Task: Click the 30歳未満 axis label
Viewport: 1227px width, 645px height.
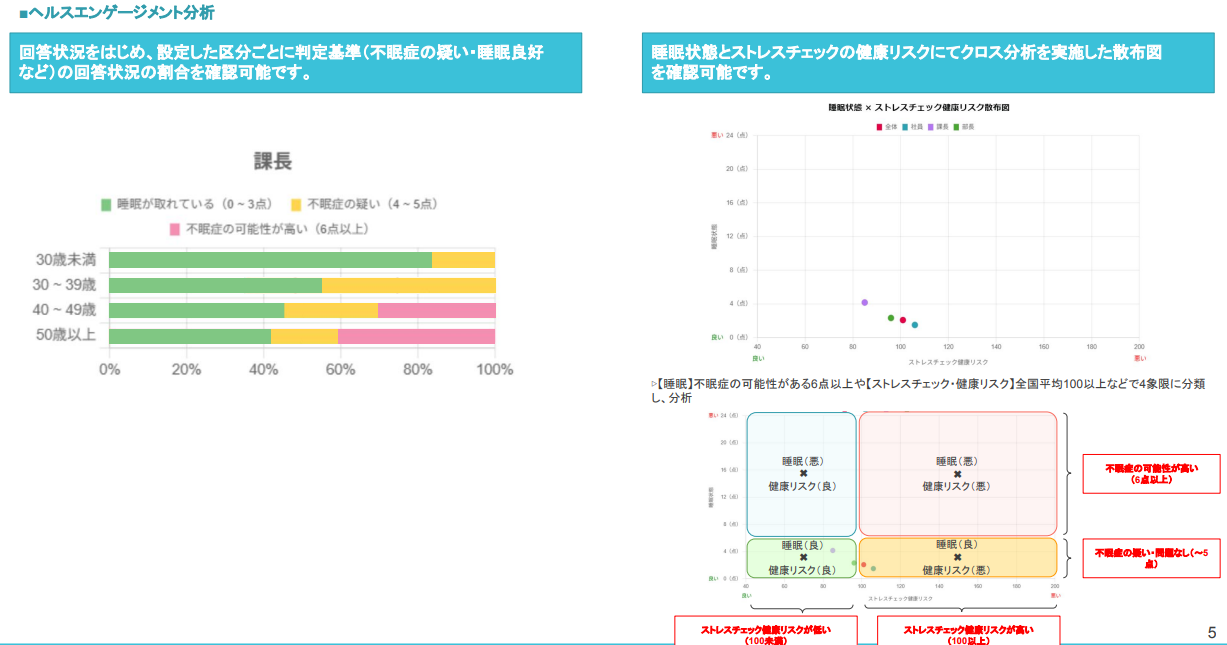Action: coord(66,260)
